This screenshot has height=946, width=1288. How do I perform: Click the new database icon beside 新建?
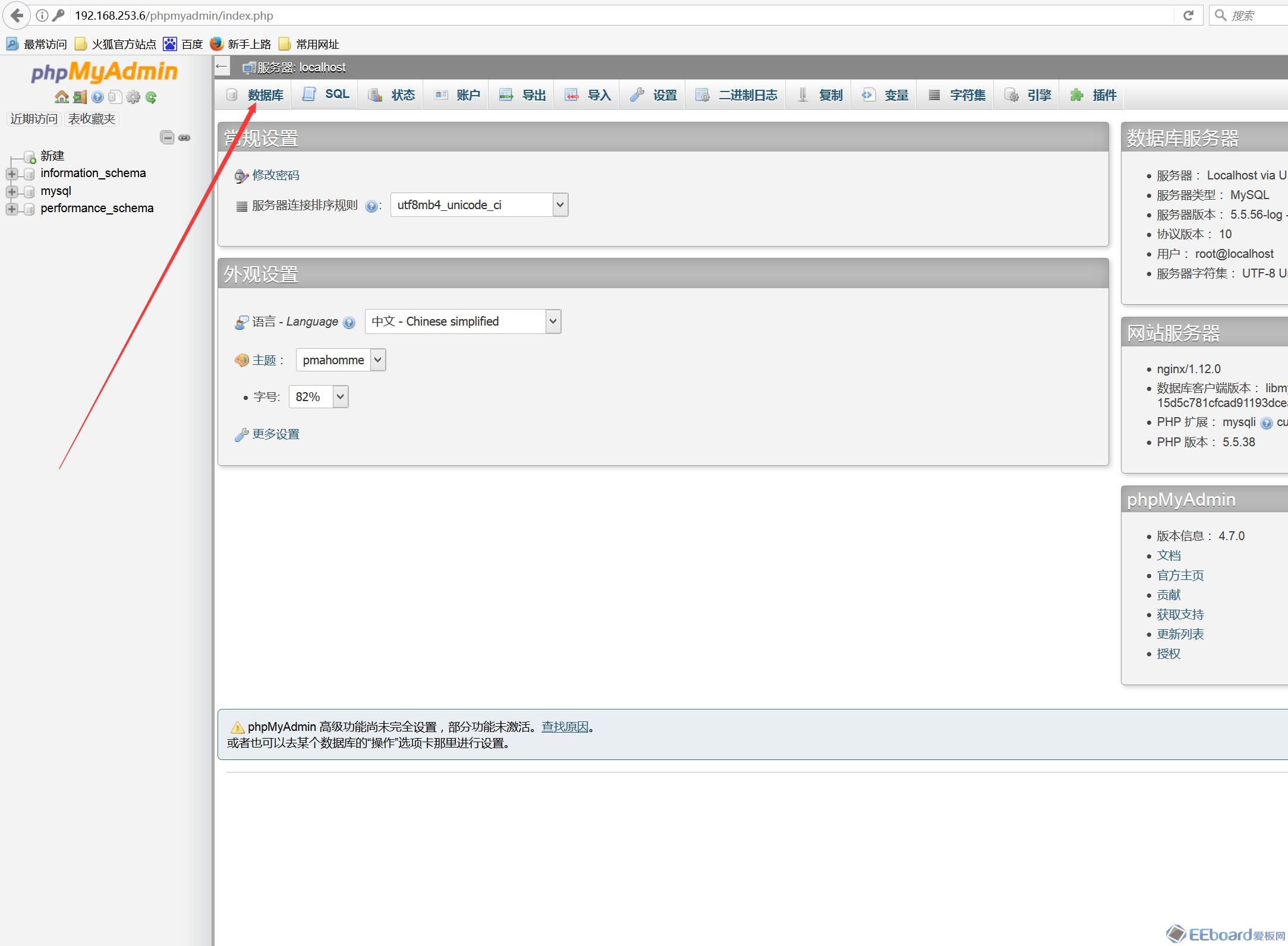(30, 157)
